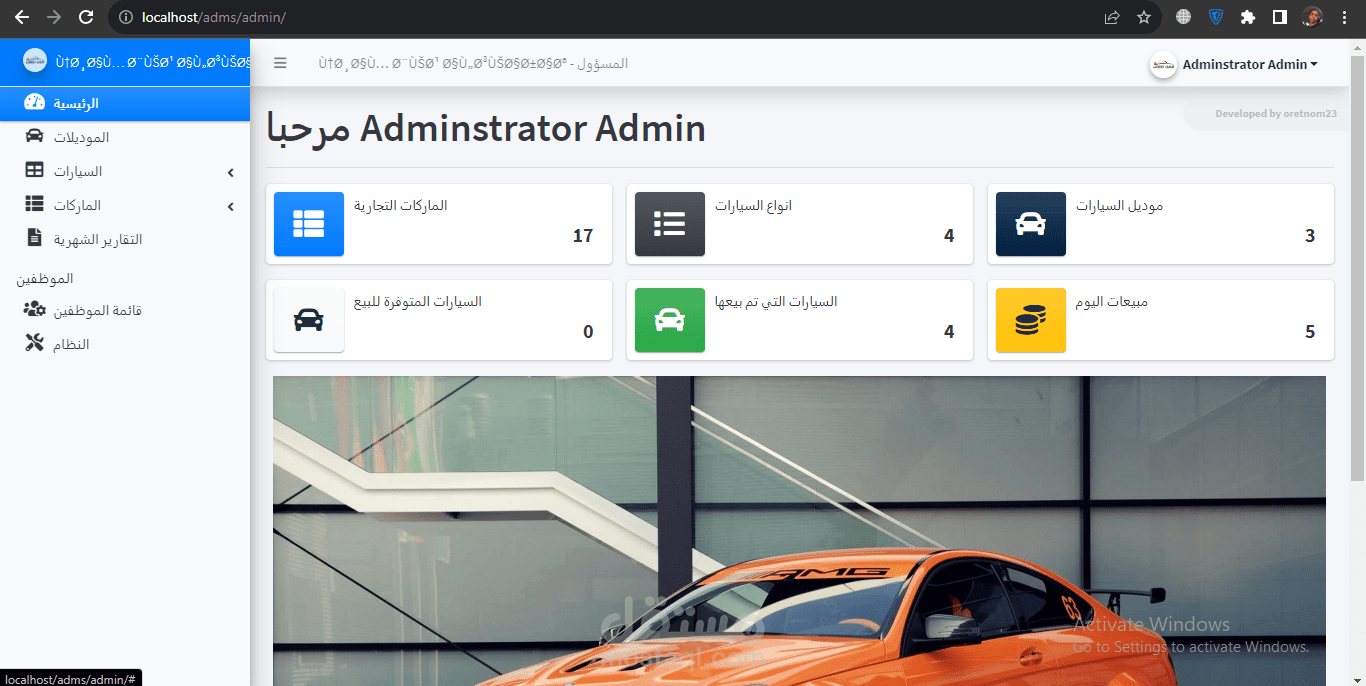This screenshot has width=1366, height=686.
Task: Click the top bar system title text
Action: pyautogui.click(x=473, y=63)
